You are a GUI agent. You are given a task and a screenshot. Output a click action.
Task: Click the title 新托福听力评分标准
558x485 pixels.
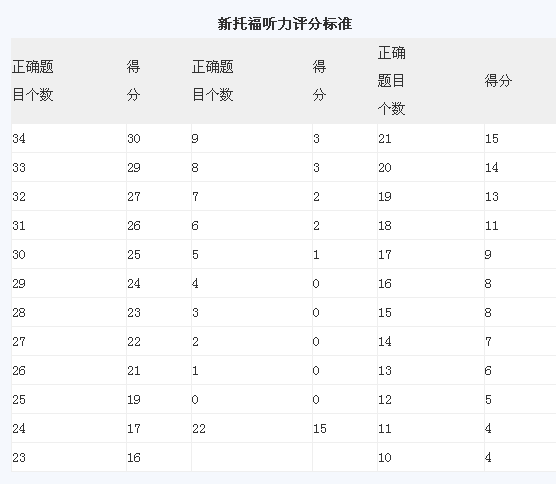285,24
